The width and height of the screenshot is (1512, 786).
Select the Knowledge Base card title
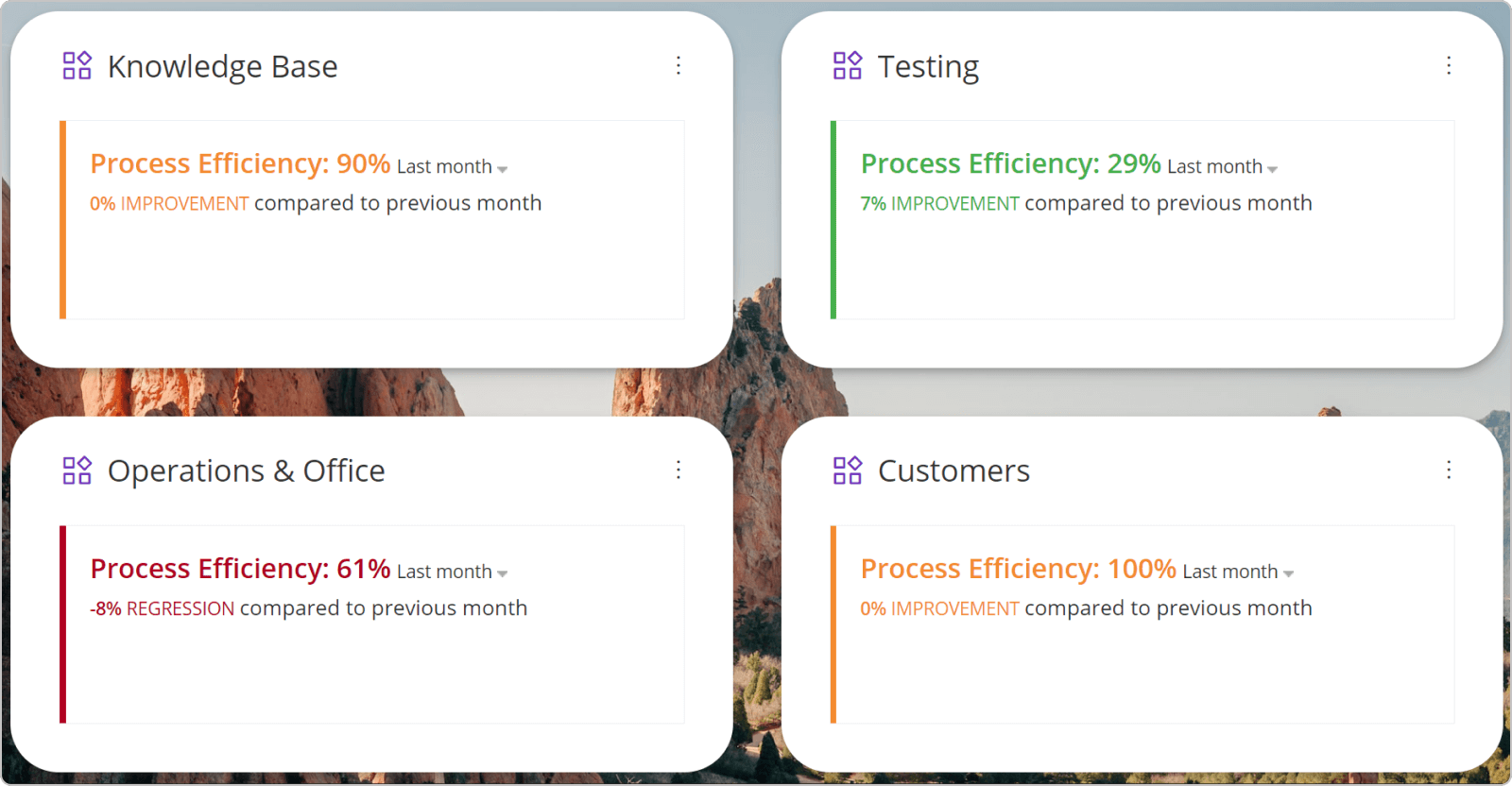click(223, 66)
